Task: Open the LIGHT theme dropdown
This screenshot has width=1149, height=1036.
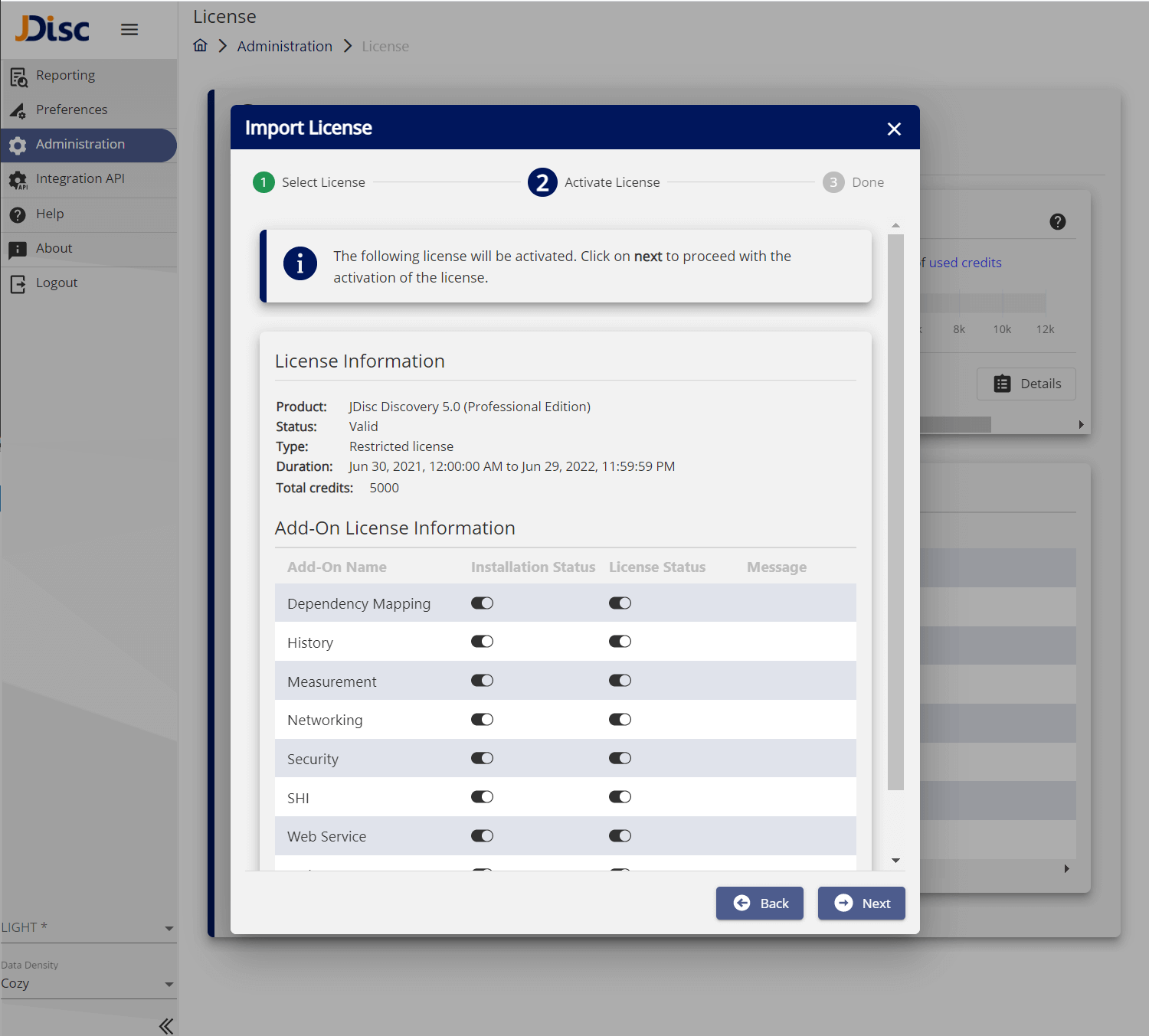Action: click(x=88, y=927)
